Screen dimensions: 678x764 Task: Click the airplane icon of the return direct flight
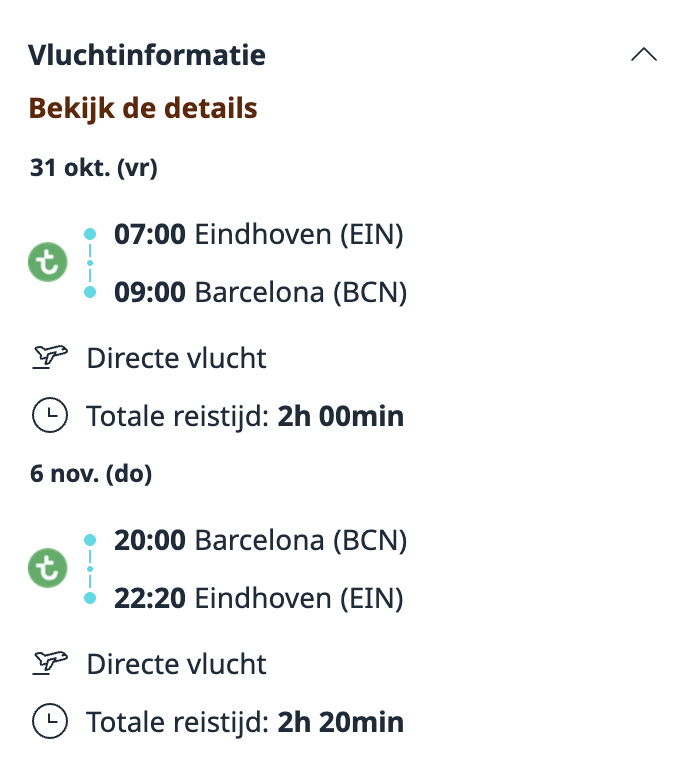pyautogui.click(x=49, y=663)
